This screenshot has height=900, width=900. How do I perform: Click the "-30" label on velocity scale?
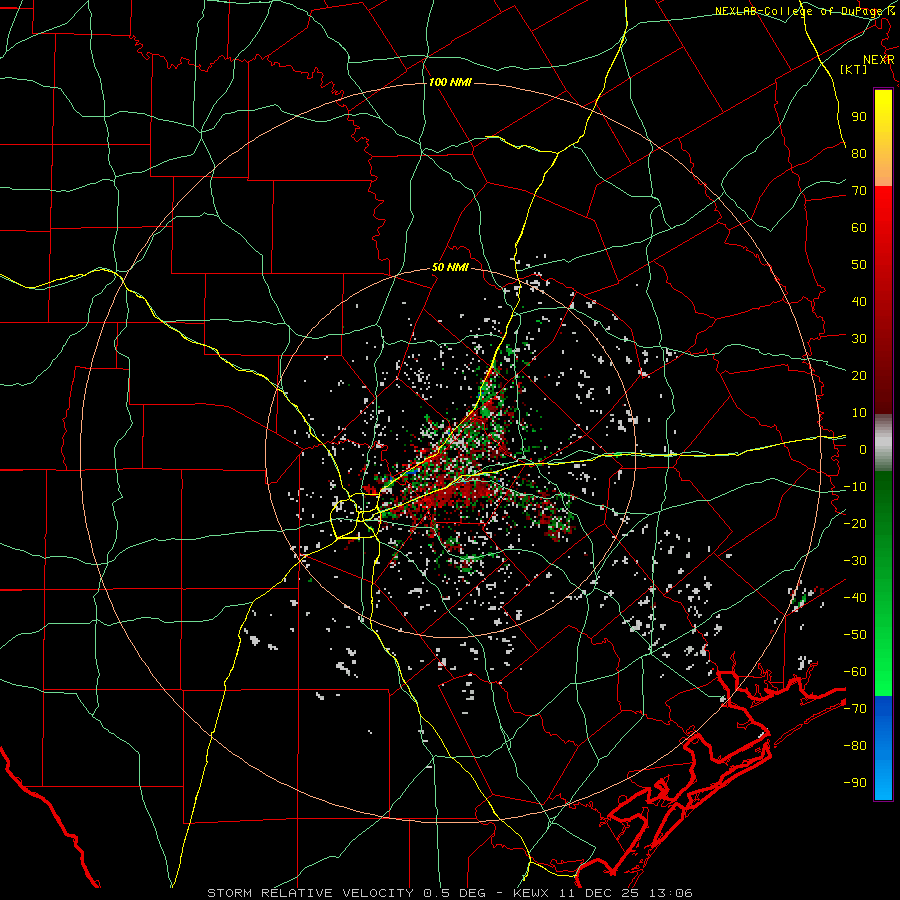[x=855, y=561]
